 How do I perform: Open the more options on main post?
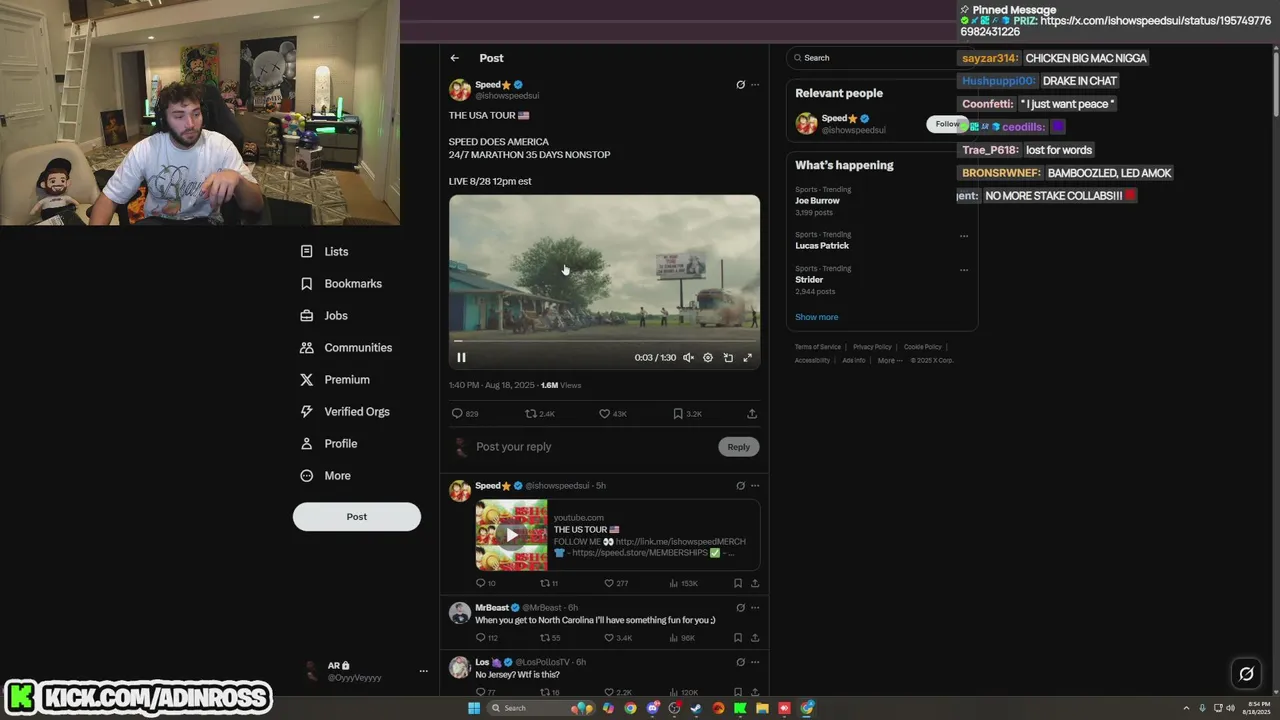755,85
